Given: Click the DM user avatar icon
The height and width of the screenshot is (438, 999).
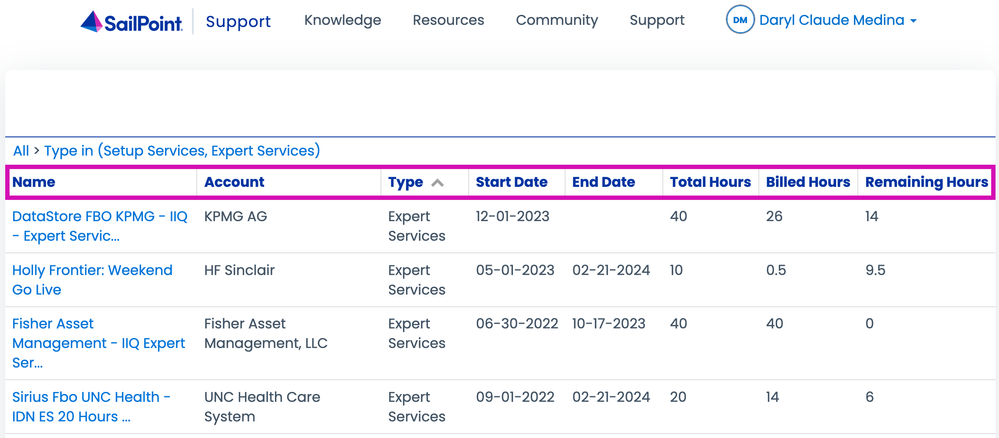Looking at the screenshot, I should (x=740, y=20).
